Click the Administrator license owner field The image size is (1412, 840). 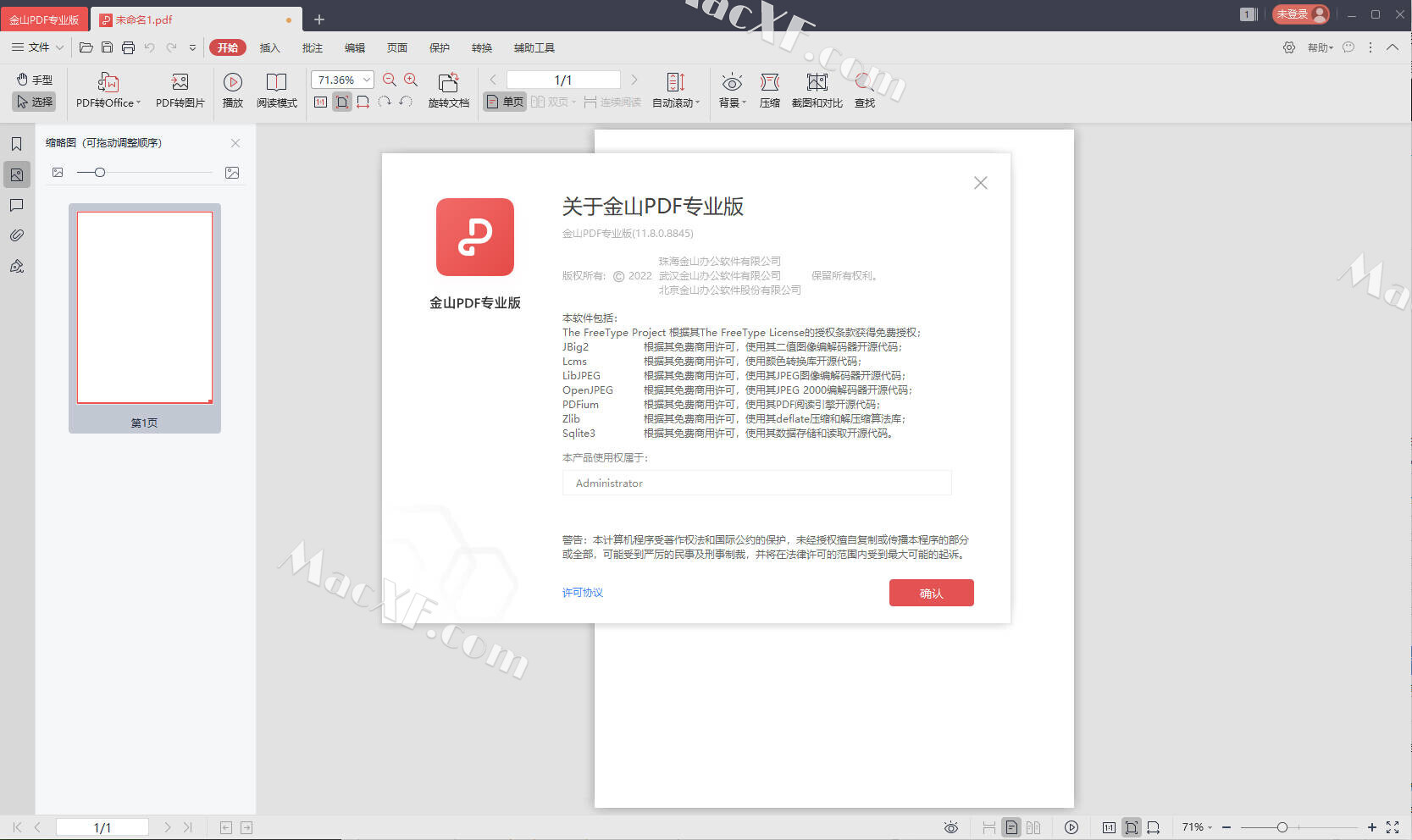pyautogui.click(x=756, y=483)
